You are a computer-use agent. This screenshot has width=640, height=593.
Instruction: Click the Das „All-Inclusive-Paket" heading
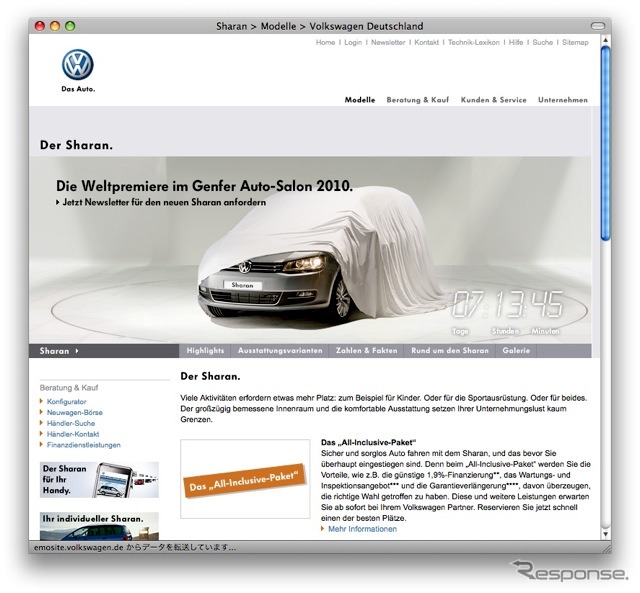click(369, 442)
